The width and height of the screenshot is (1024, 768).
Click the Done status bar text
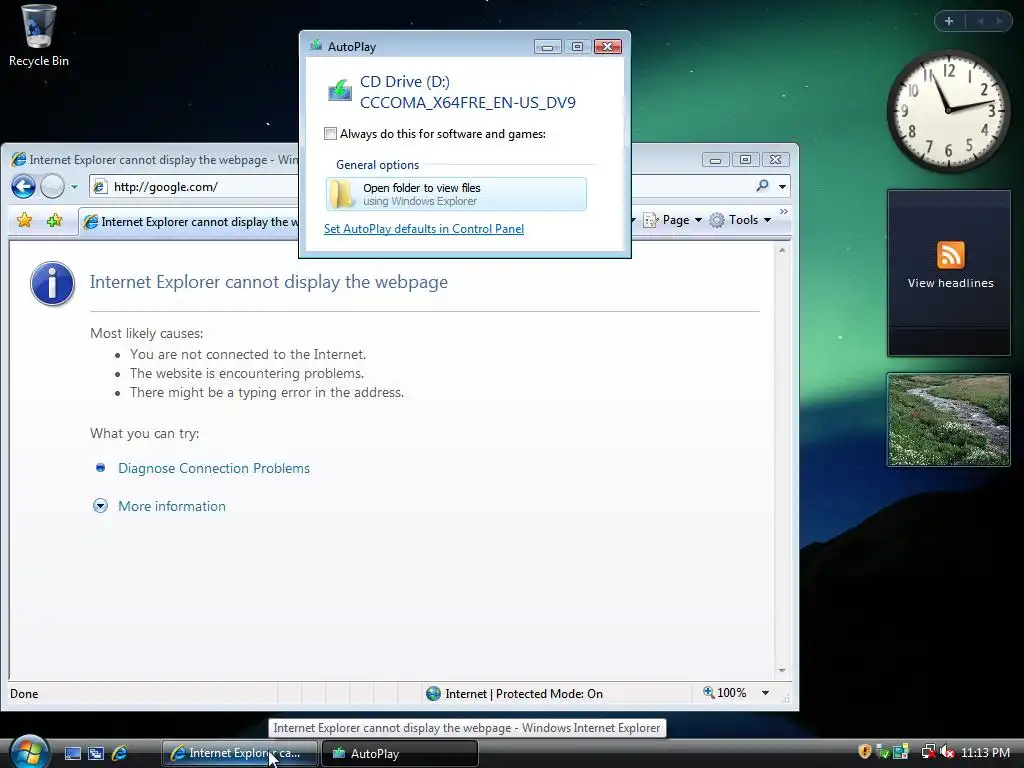(24, 694)
